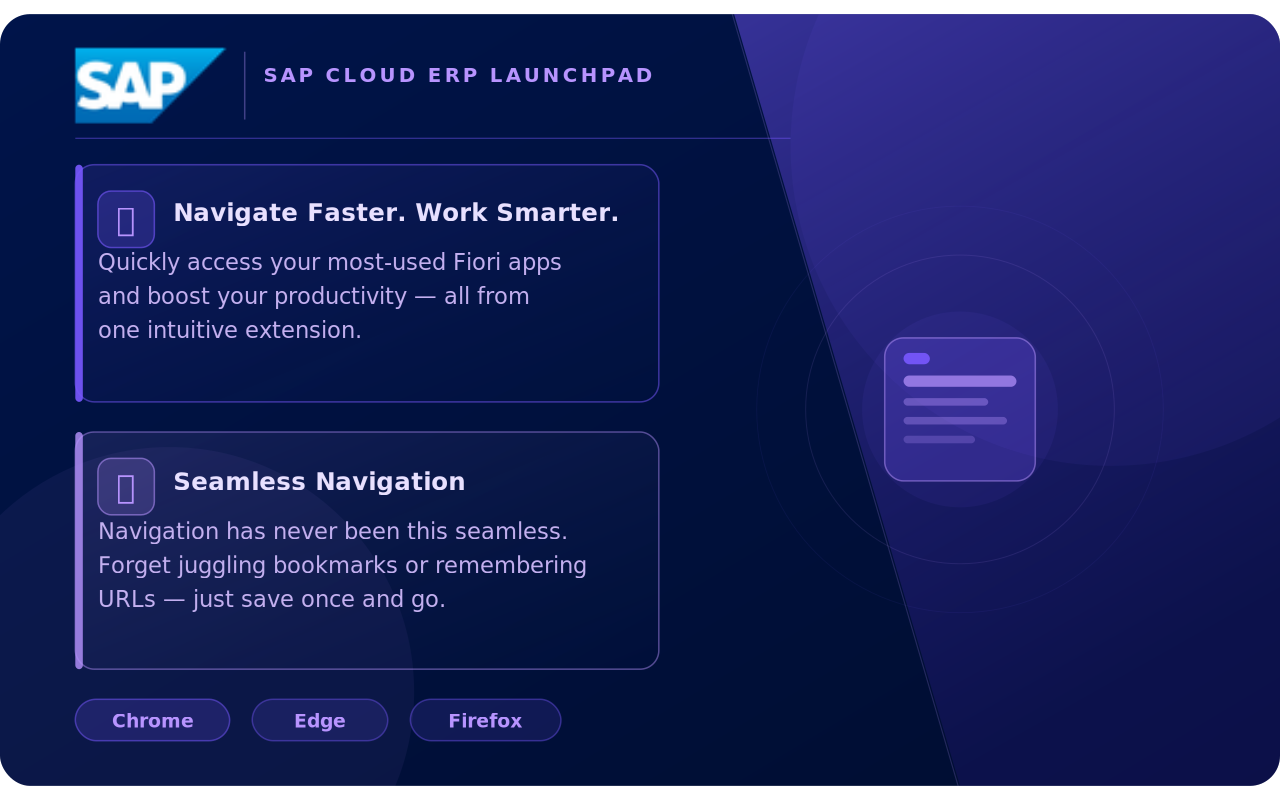Image resolution: width=1280 pixels, height=800 pixels.
Task: Click text 'one intuitive extension.'
Action: 230,330
